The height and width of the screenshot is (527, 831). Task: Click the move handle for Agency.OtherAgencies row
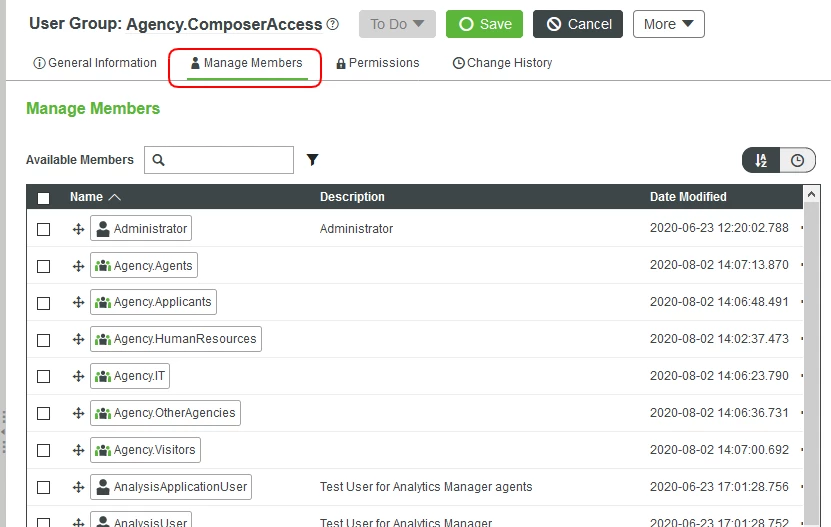[78, 413]
